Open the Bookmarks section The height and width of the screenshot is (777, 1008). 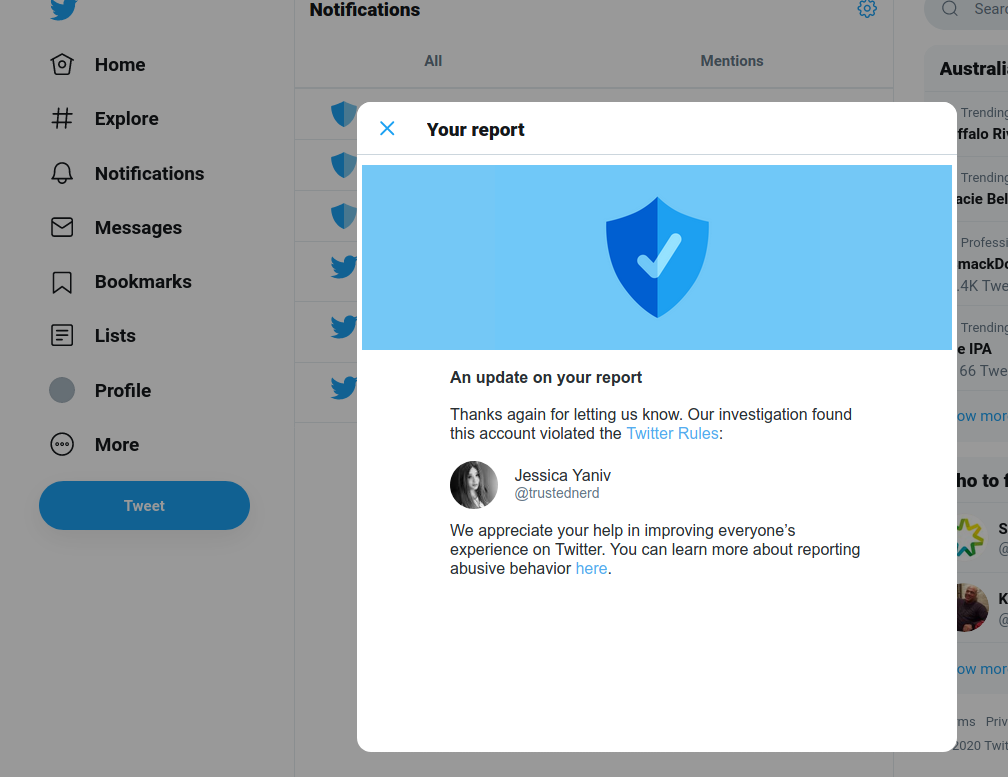click(x=143, y=281)
